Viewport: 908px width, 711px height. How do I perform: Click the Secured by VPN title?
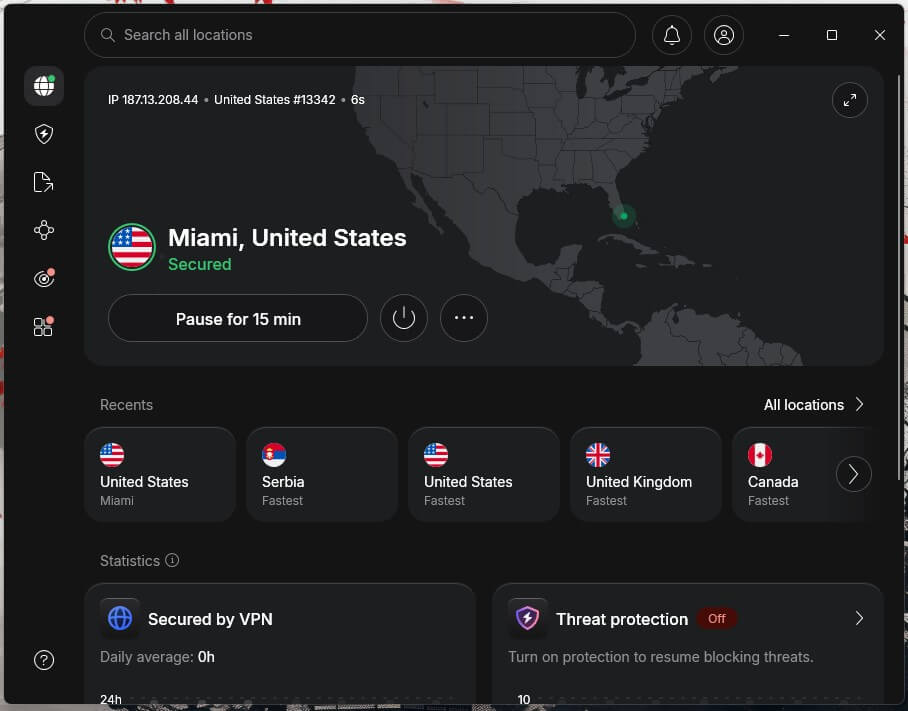click(210, 619)
